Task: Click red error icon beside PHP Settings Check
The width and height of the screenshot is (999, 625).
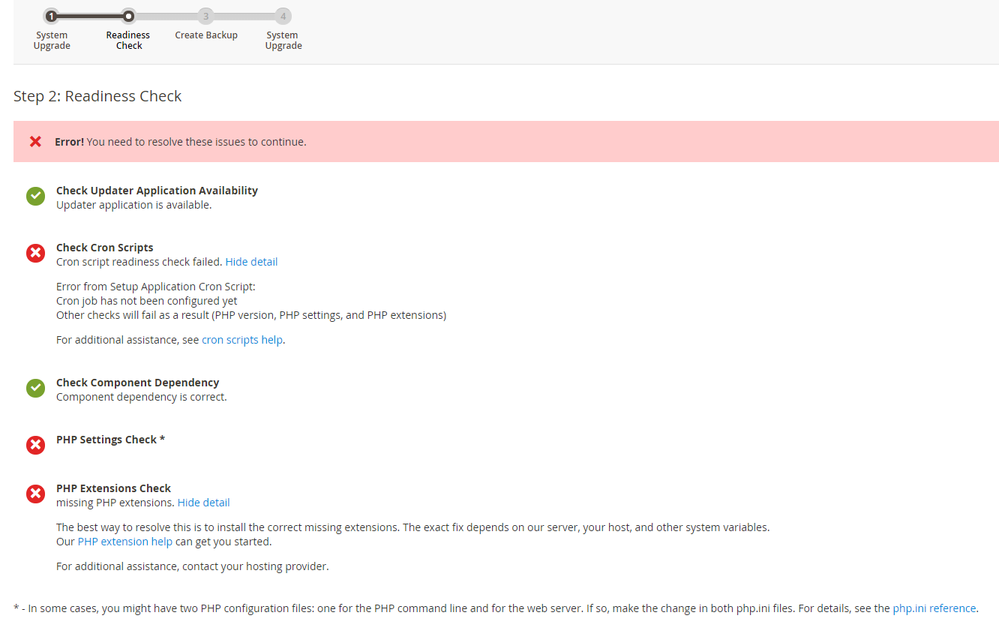Action: pyautogui.click(x=35, y=445)
